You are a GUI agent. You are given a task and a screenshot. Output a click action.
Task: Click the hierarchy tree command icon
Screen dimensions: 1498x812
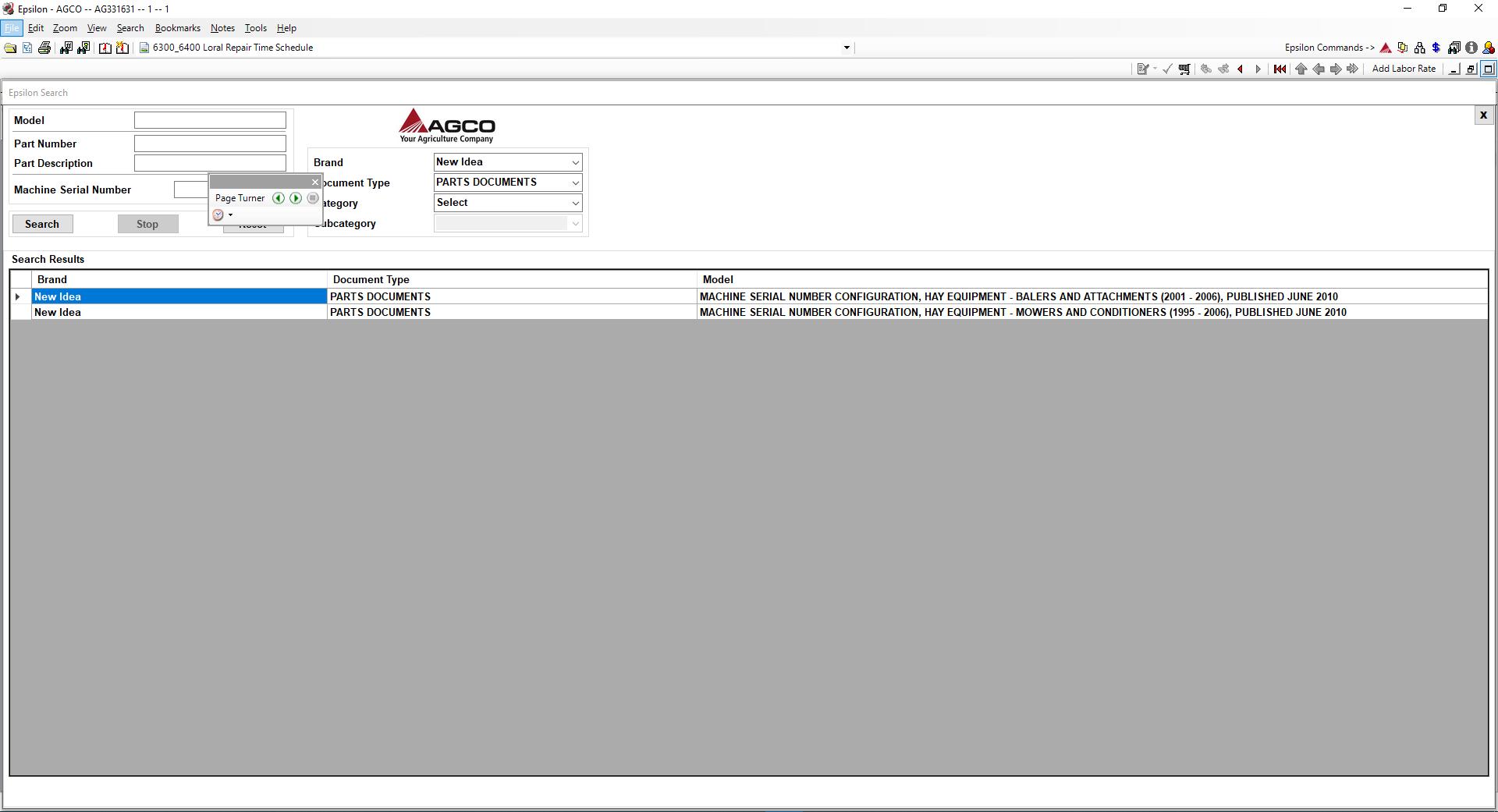[x=1419, y=48]
